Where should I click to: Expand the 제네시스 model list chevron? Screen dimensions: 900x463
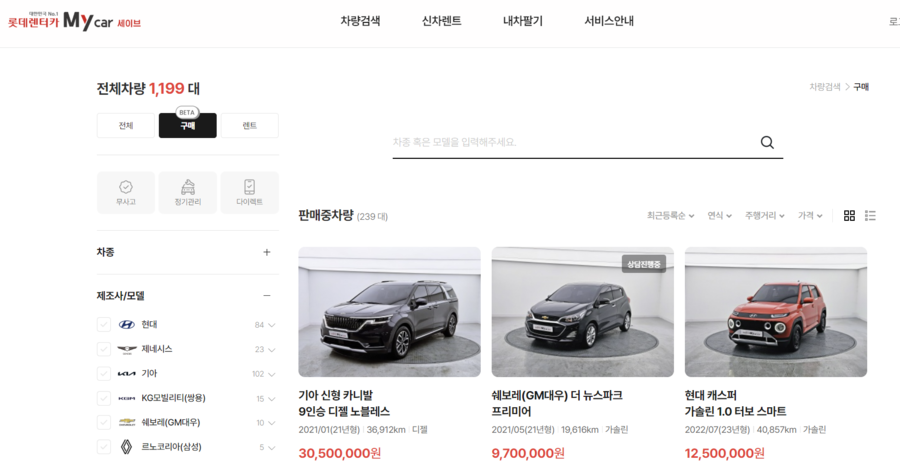pos(272,350)
